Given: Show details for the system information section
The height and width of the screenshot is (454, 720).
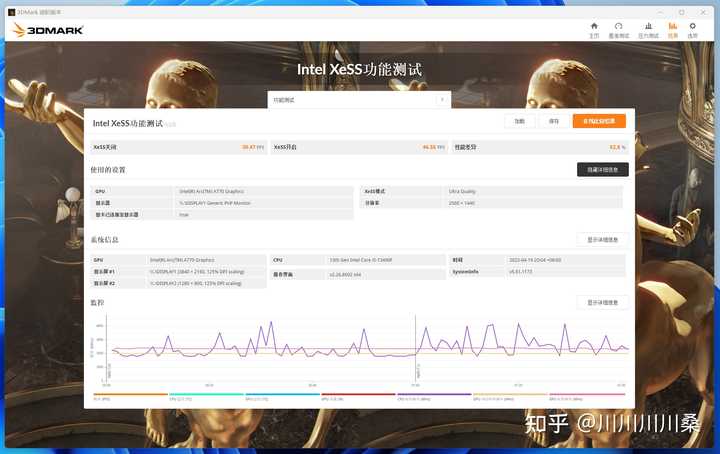Looking at the screenshot, I should coord(602,240).
